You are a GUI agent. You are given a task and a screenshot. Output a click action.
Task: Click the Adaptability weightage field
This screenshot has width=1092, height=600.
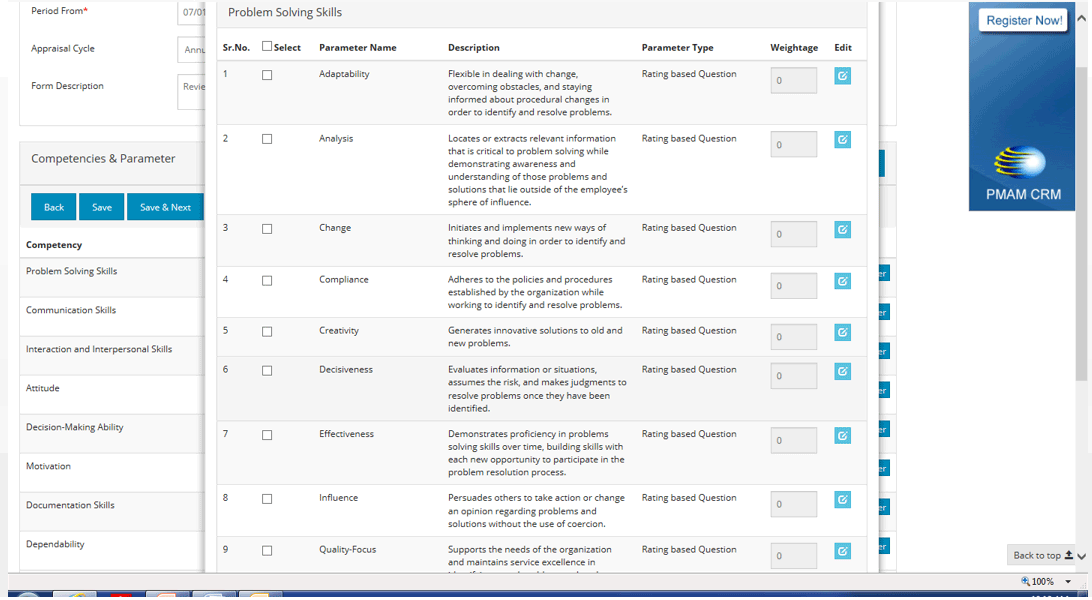pos(793,81)
